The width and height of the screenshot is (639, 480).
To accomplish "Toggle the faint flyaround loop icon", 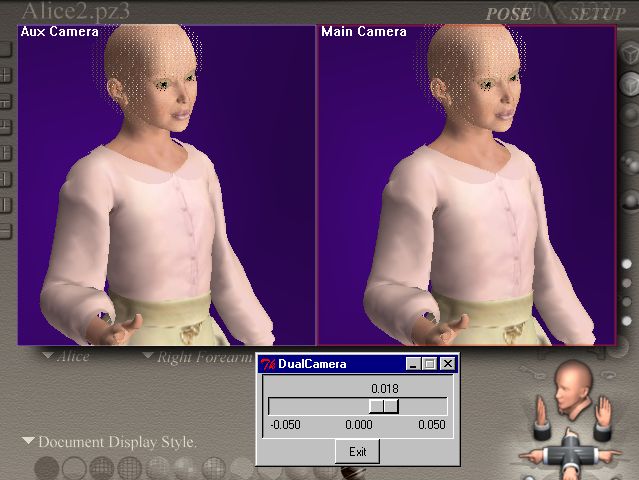I will (607, 373).
